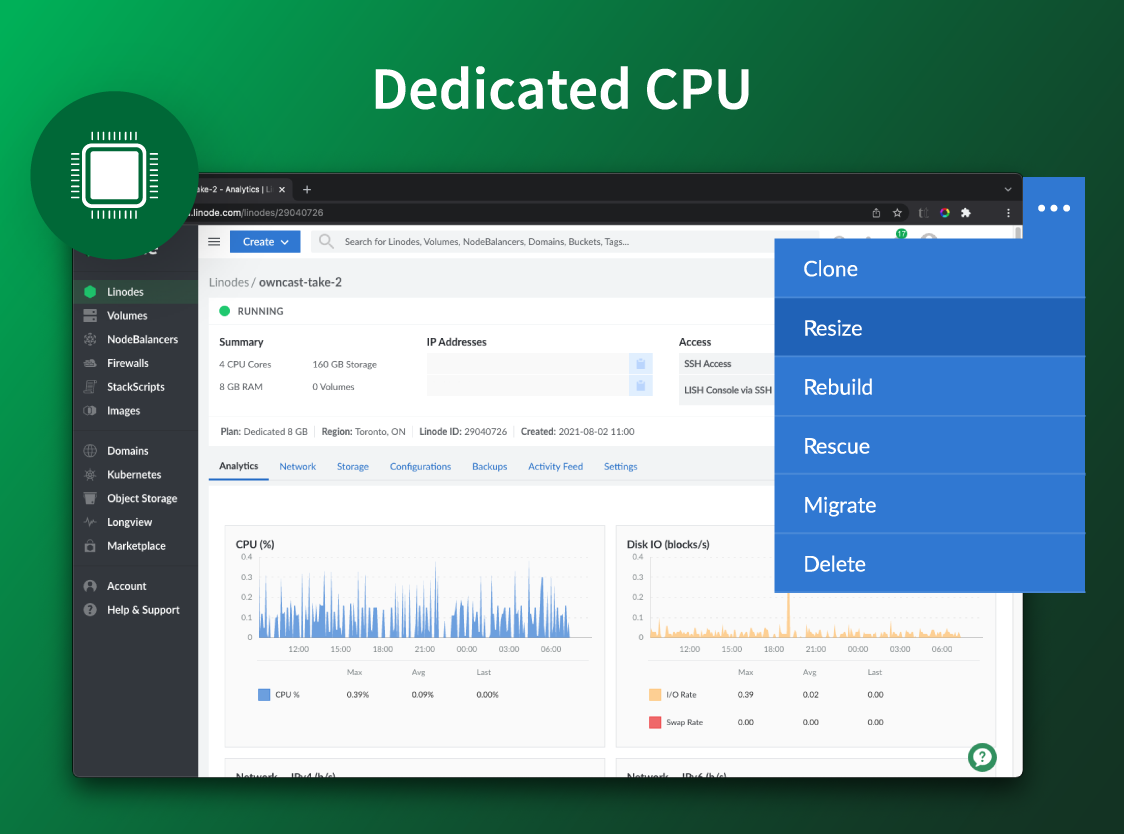
Task: Switch to the Network tab
Action: coord(297,466)
